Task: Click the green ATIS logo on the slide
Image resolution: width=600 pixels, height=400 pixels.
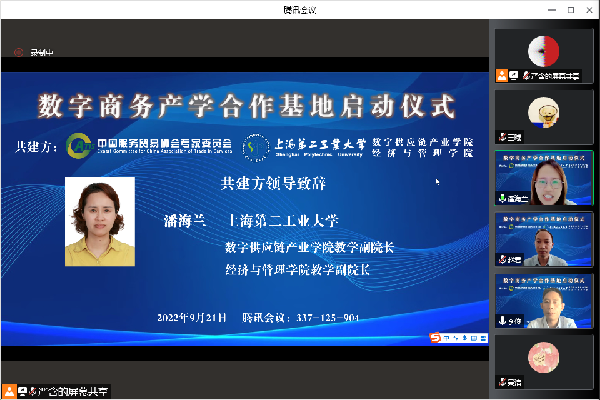Action: (x=80, y=145)
